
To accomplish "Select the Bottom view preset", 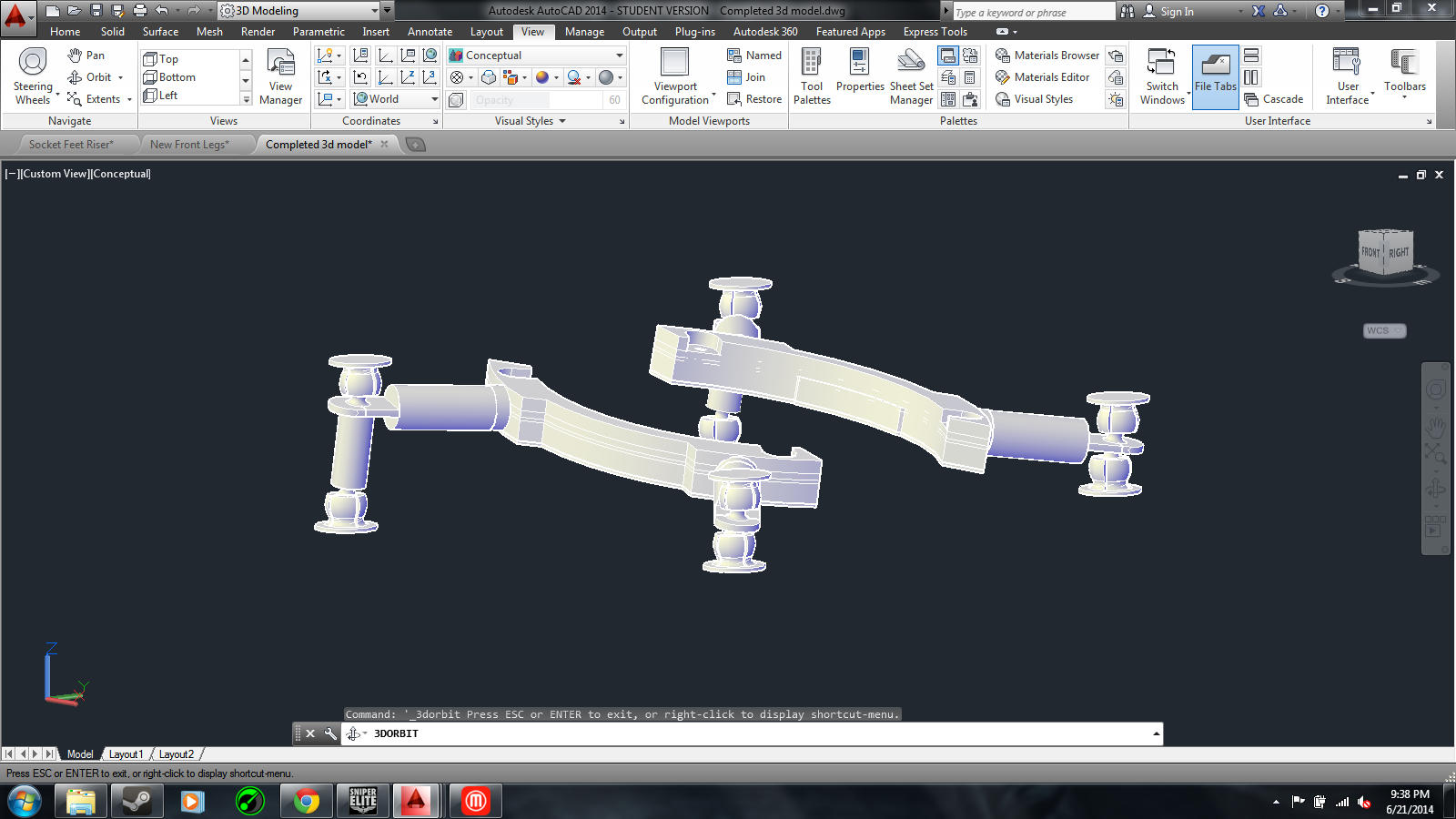I will [x=169, y=77].
